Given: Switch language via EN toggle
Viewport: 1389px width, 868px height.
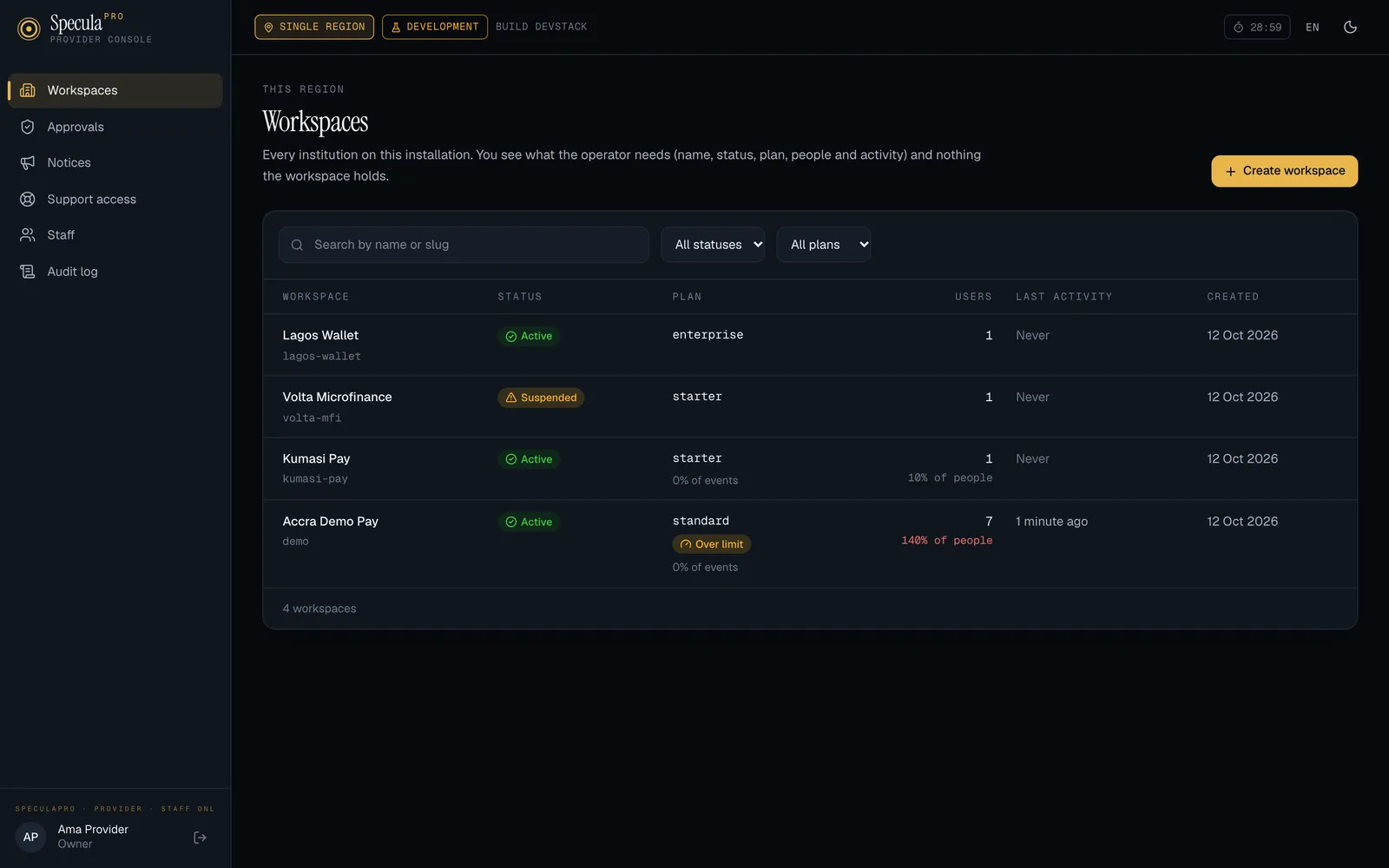Looking at the screenshot, I should pyautogui.click(x=1313, y=27).
